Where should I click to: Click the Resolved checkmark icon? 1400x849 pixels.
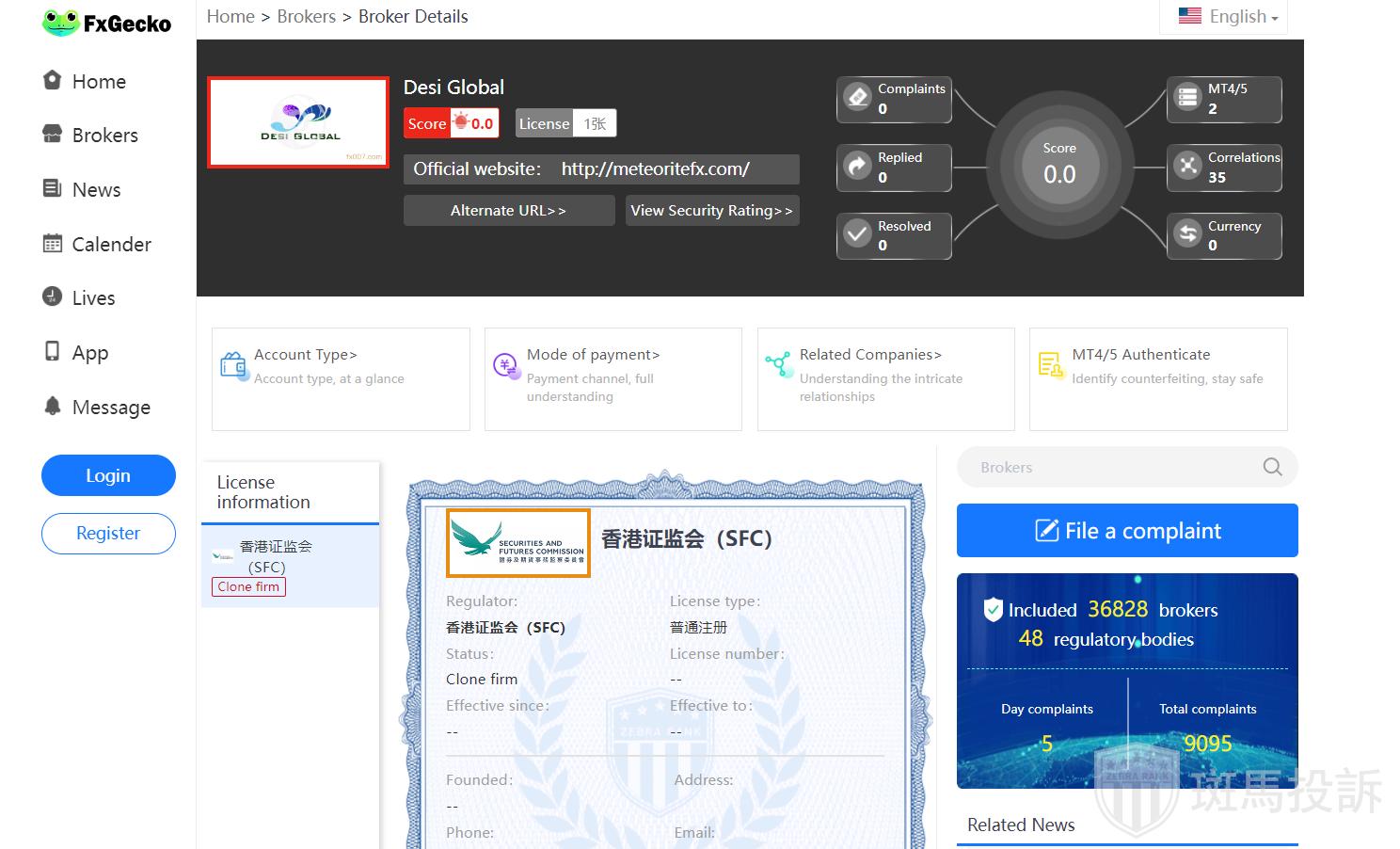(857, 234)
